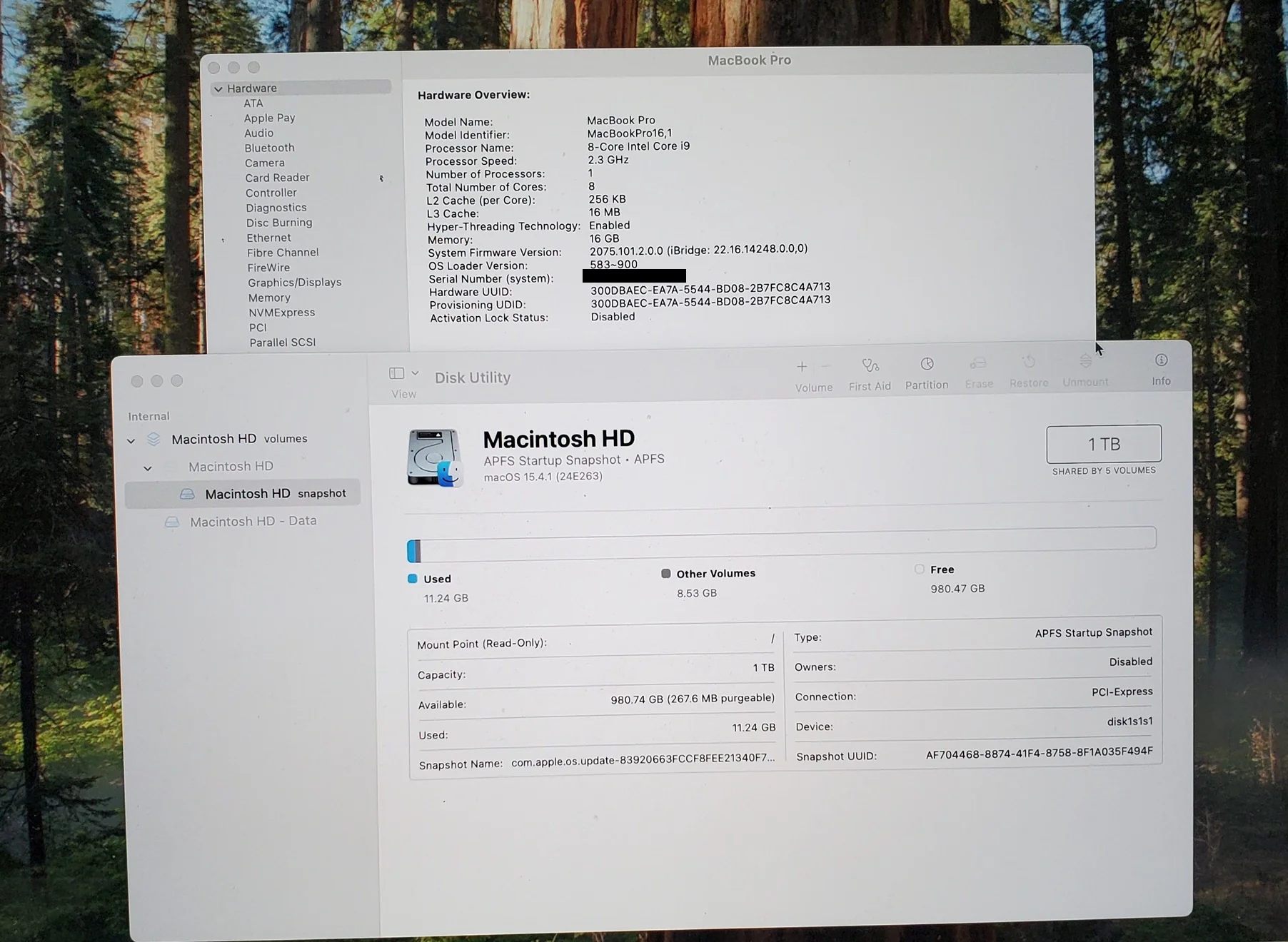Screen dimensions: 1288x942
Task: Select the Macintosh HD snapshot row
Action: click(x=243, y=493)
